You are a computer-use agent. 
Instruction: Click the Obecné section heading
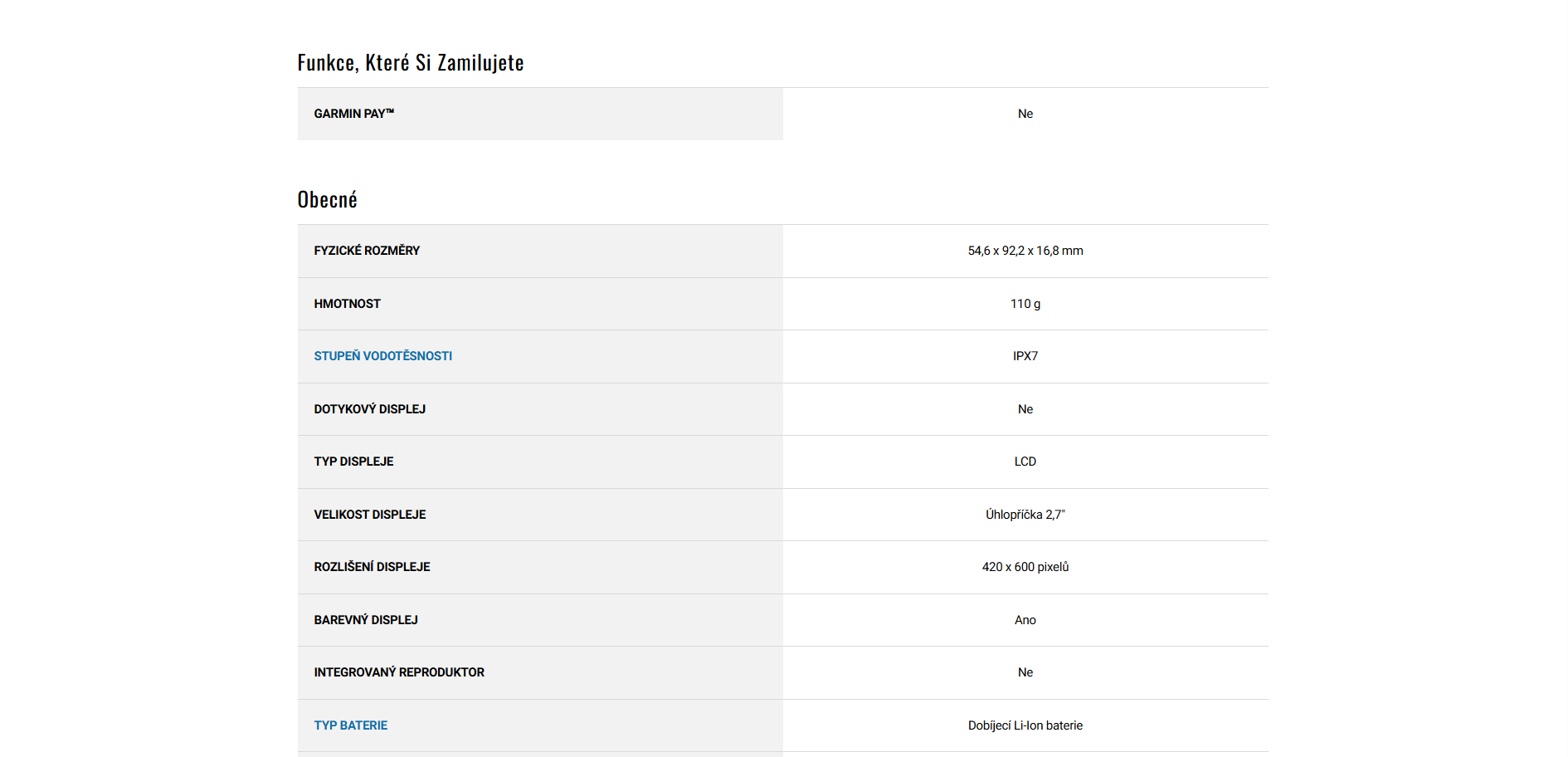327,200
